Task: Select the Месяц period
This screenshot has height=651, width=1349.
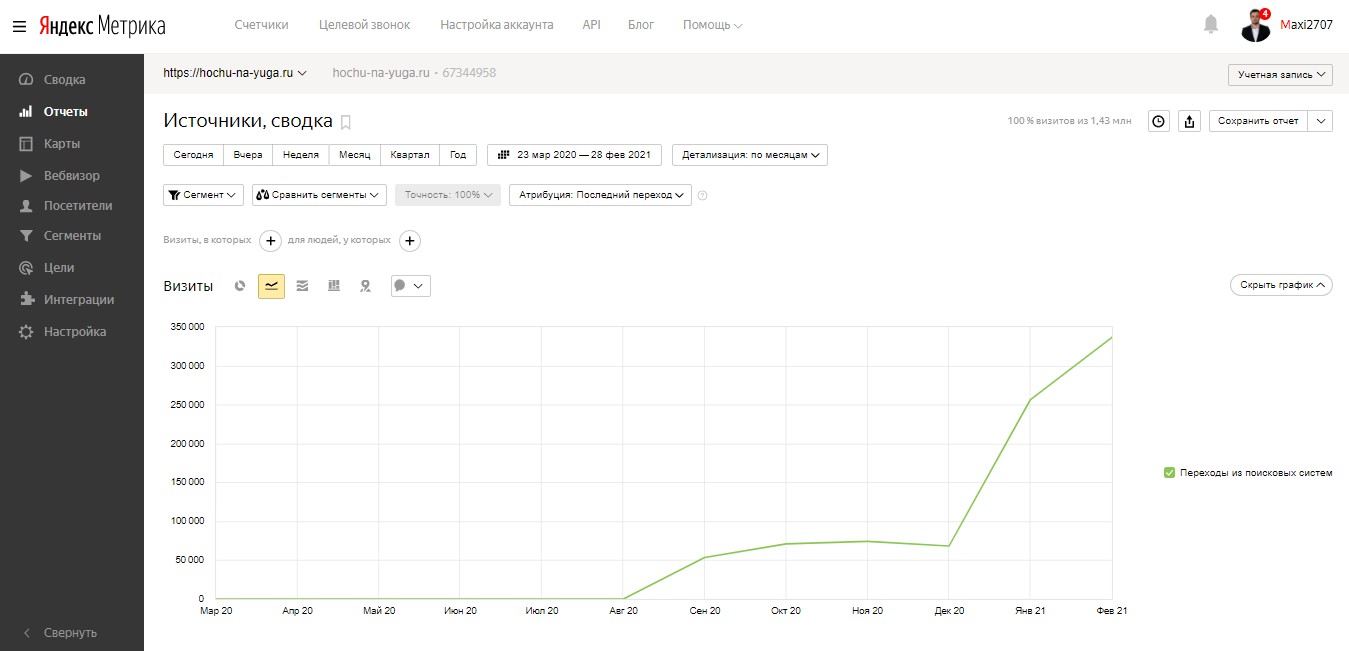Action: coord(354,155)
